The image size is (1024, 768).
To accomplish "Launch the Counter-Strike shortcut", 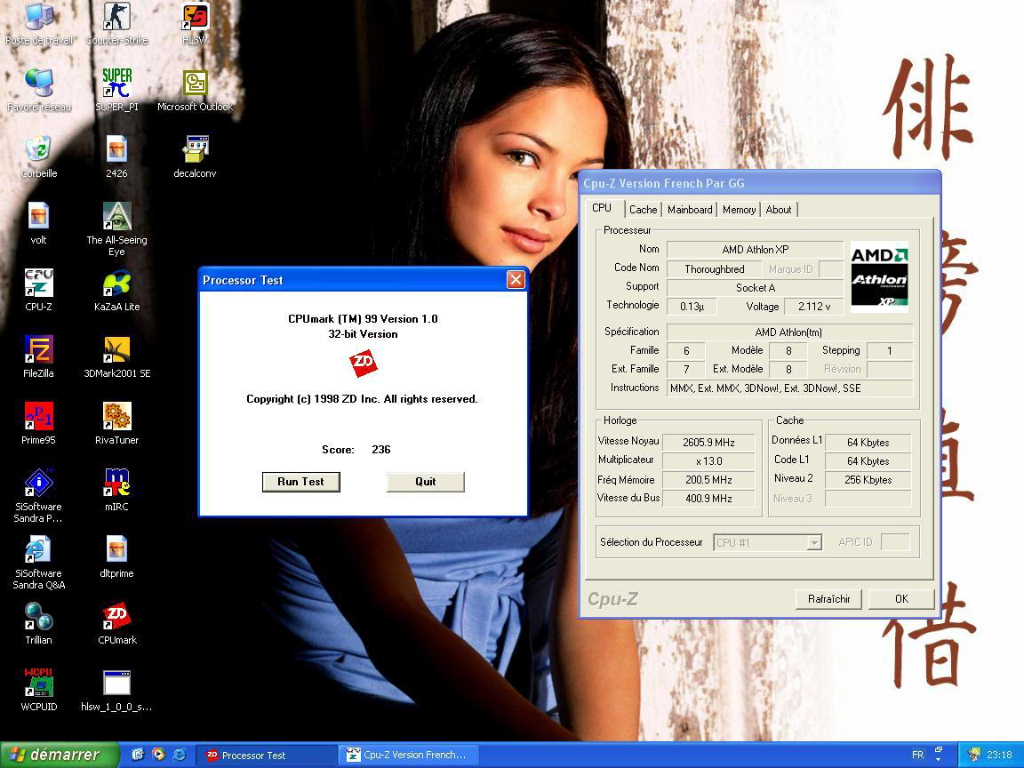I will (117, 18).
